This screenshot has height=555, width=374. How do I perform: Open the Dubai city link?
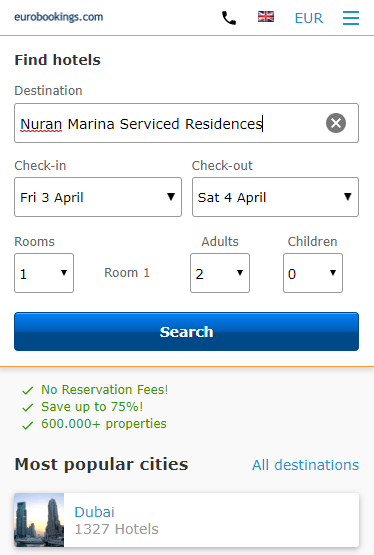point(94,512)
